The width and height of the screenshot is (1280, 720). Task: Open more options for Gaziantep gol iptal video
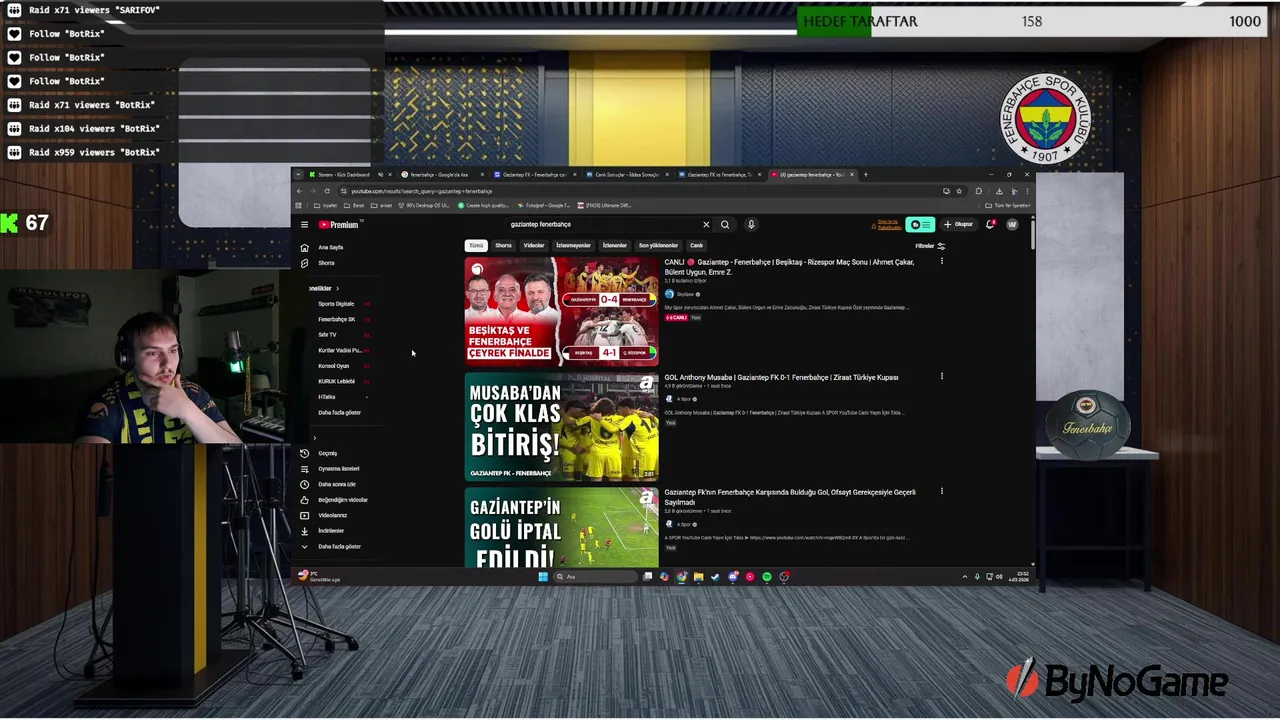click(941, 491)
